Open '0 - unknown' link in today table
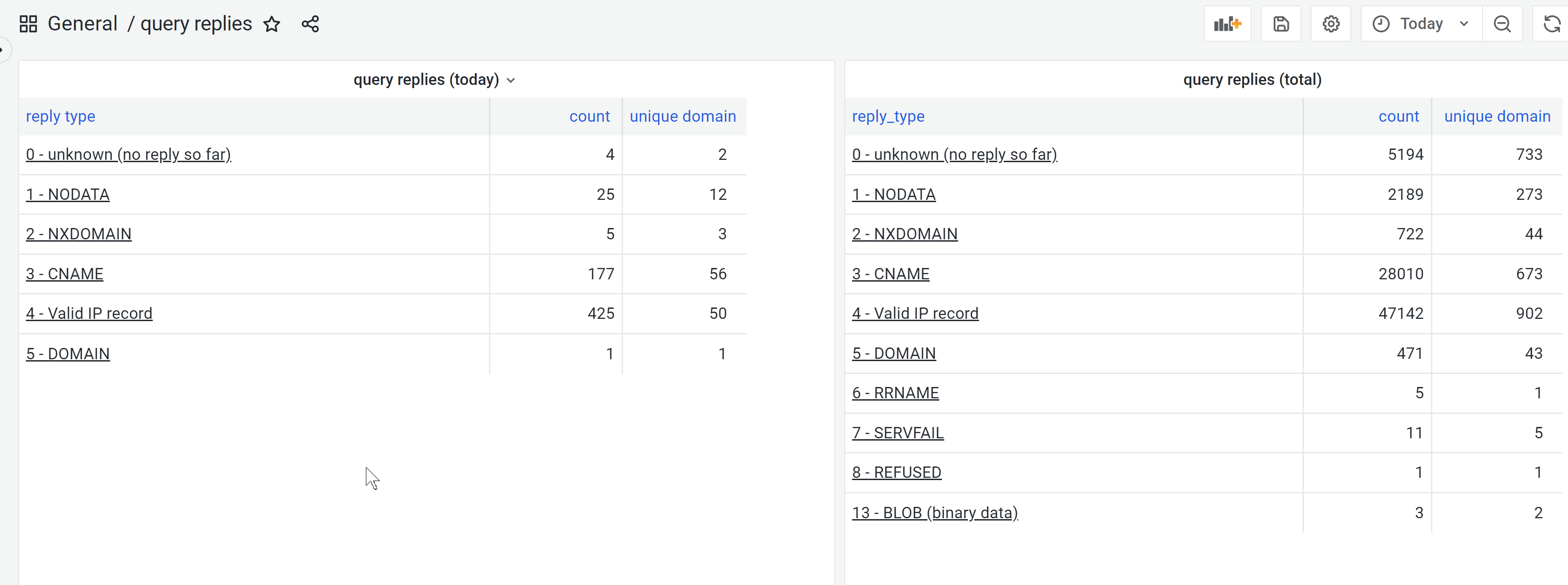 [128, 154]
